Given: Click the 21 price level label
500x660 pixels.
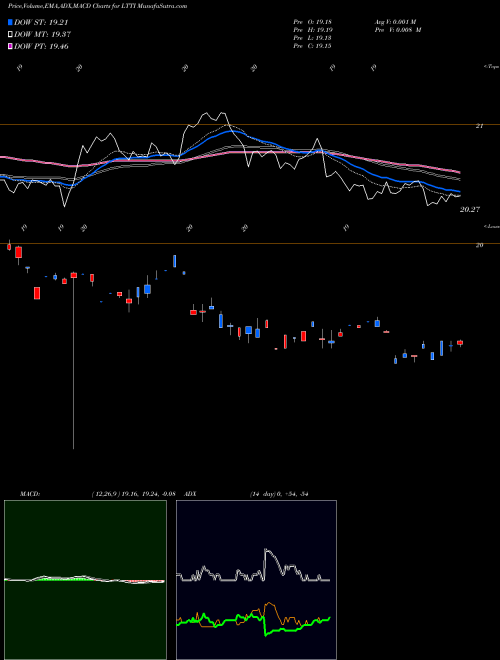Looking at the screenshot, I should tap(479, 126).
